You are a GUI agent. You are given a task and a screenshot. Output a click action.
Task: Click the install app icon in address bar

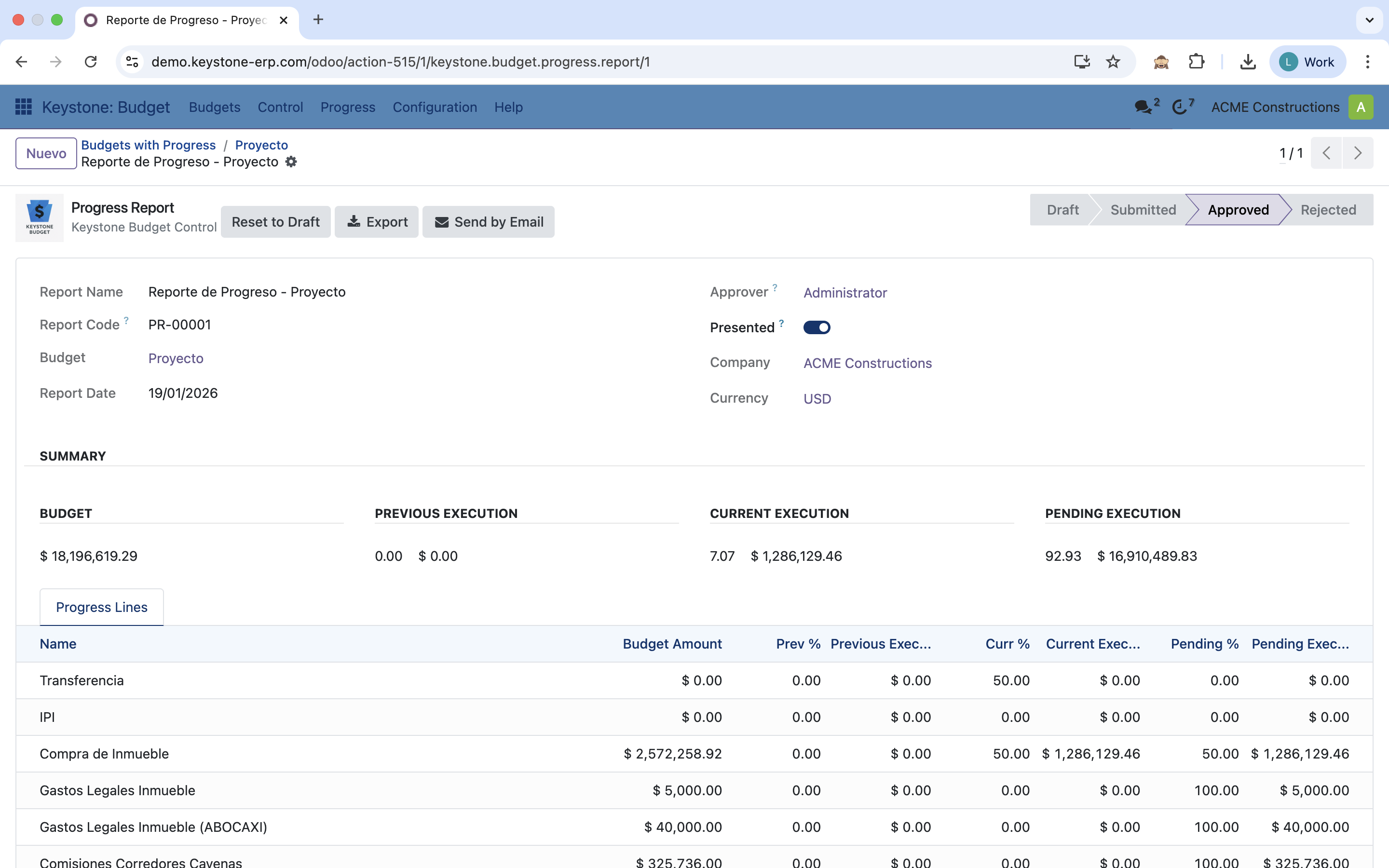click(1082, 61)
